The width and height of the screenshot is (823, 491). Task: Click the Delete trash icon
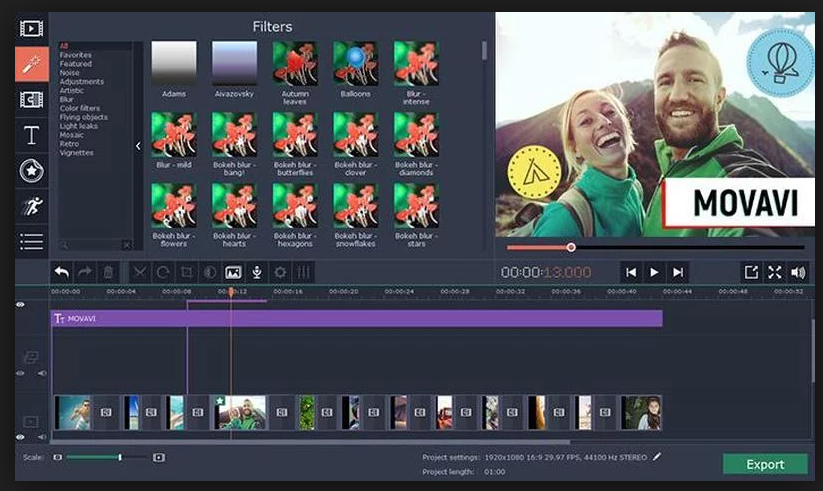[108, 272]
